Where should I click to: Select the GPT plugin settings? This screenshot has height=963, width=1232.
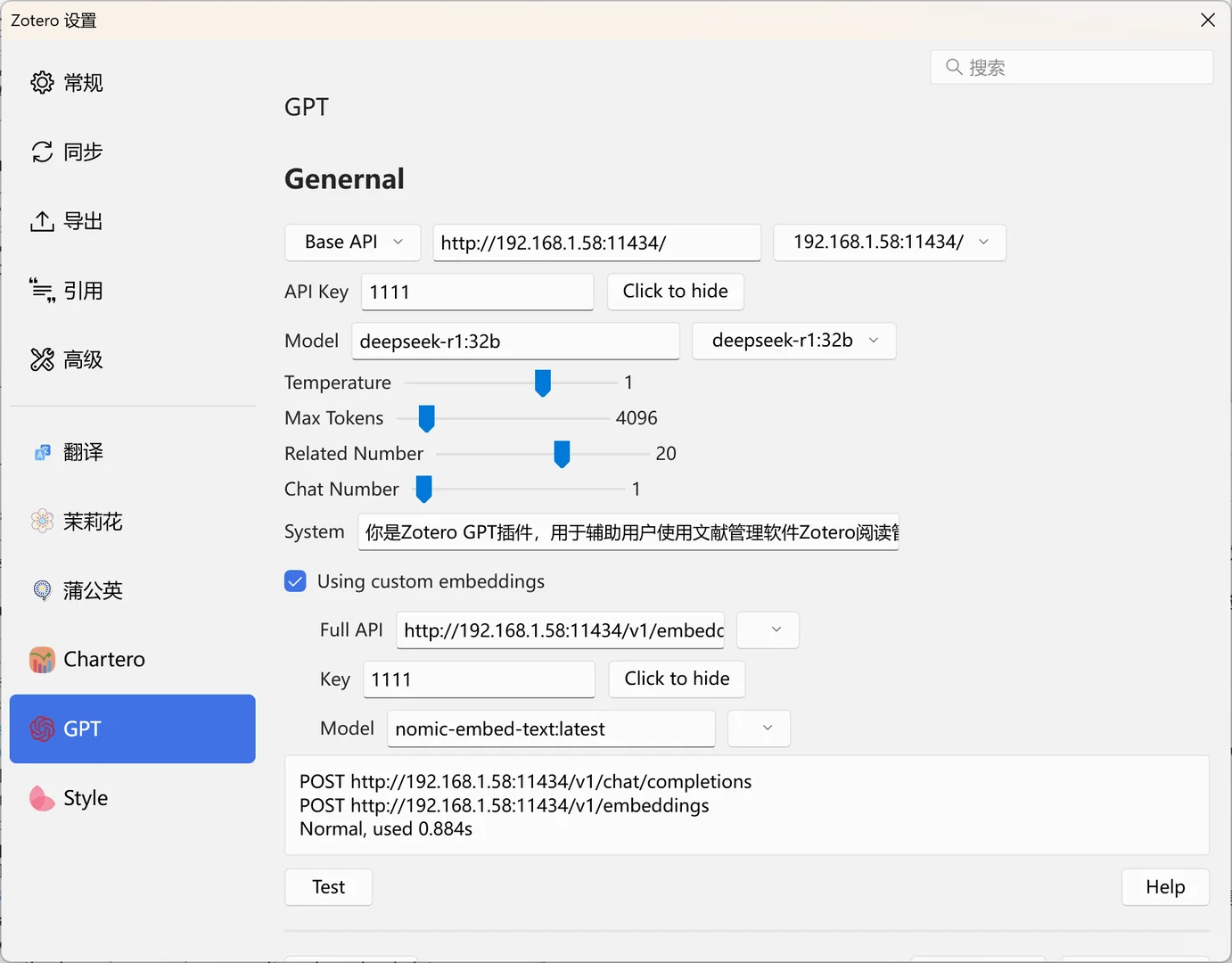point(133,728)
